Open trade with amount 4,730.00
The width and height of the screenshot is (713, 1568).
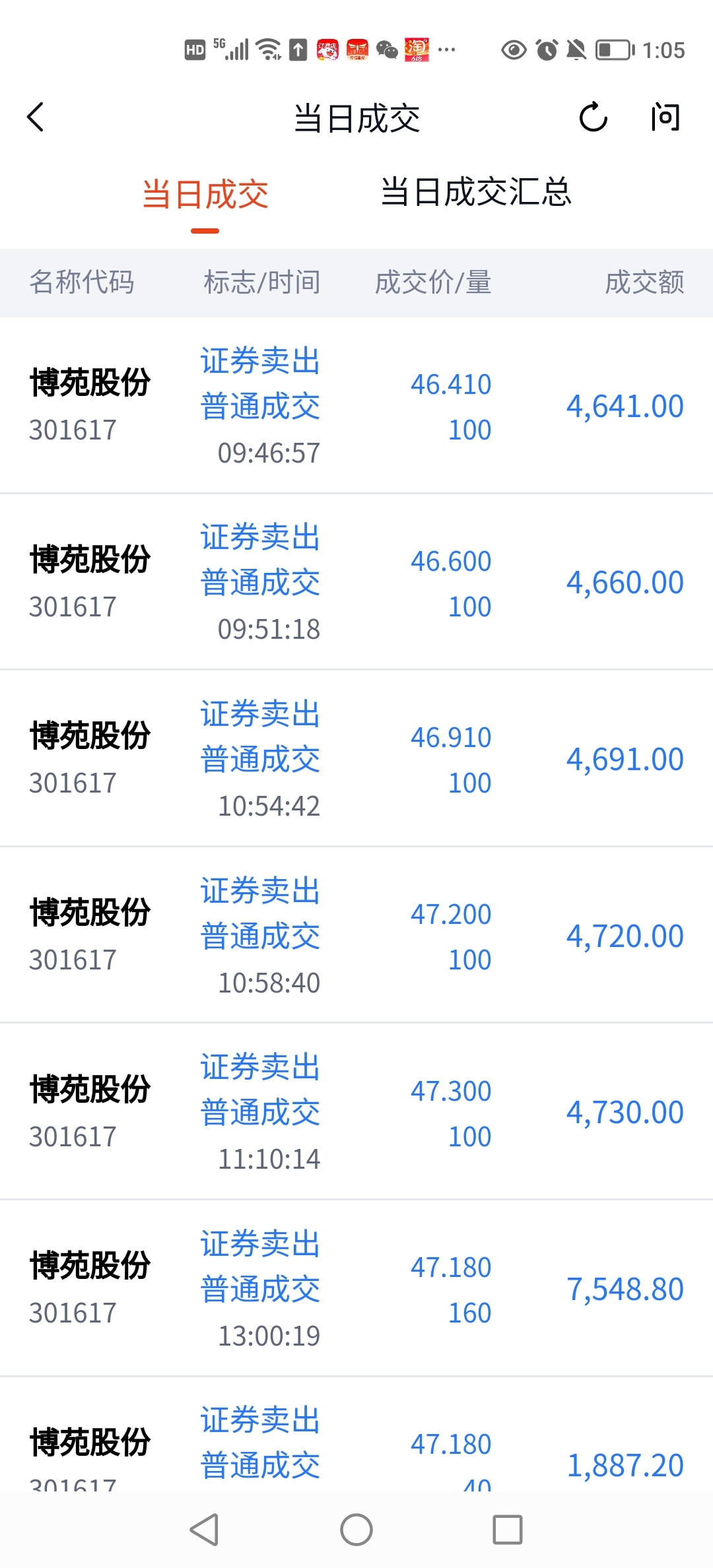(356, 1112)
